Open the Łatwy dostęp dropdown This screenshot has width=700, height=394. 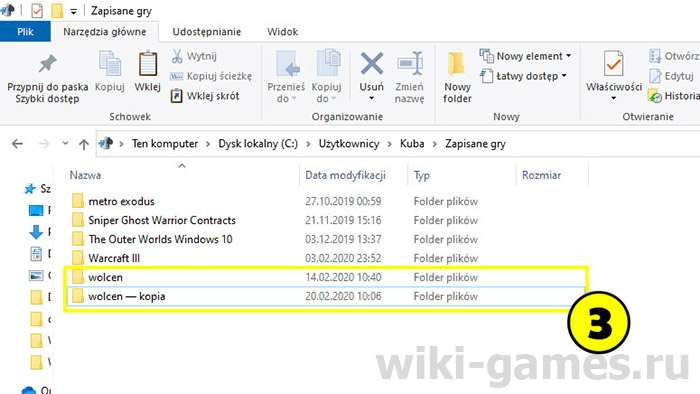(524, 76)
